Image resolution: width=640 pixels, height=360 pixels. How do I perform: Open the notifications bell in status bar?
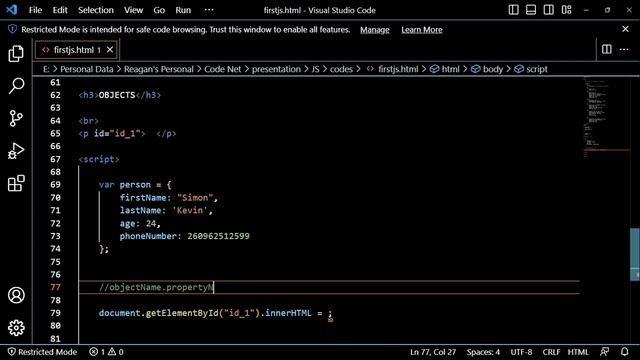(624, 351)
